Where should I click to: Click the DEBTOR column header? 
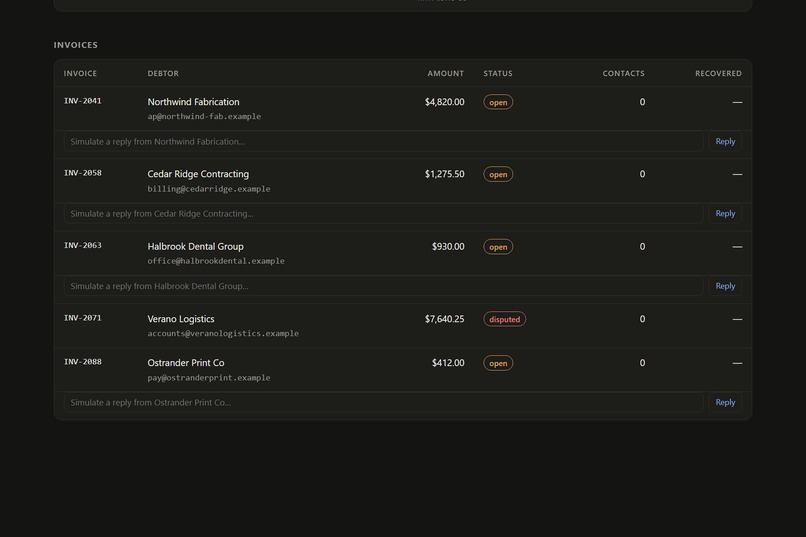(x=163, y=73)
